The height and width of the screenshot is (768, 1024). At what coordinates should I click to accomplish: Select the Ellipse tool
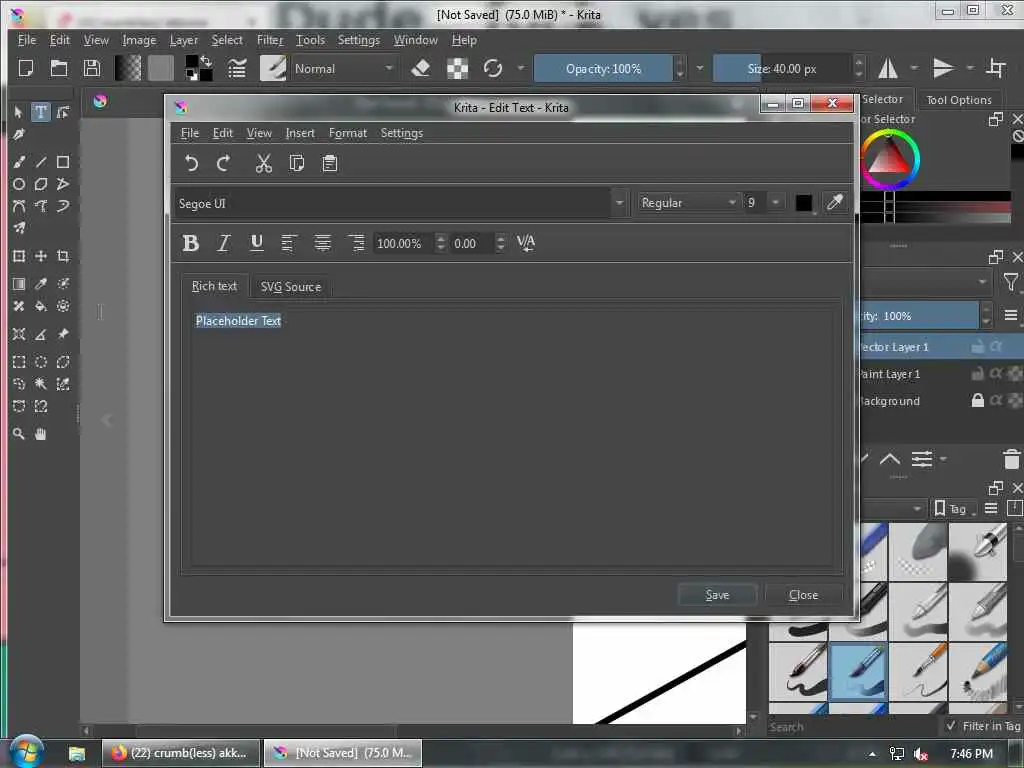(x=18, y=184)
